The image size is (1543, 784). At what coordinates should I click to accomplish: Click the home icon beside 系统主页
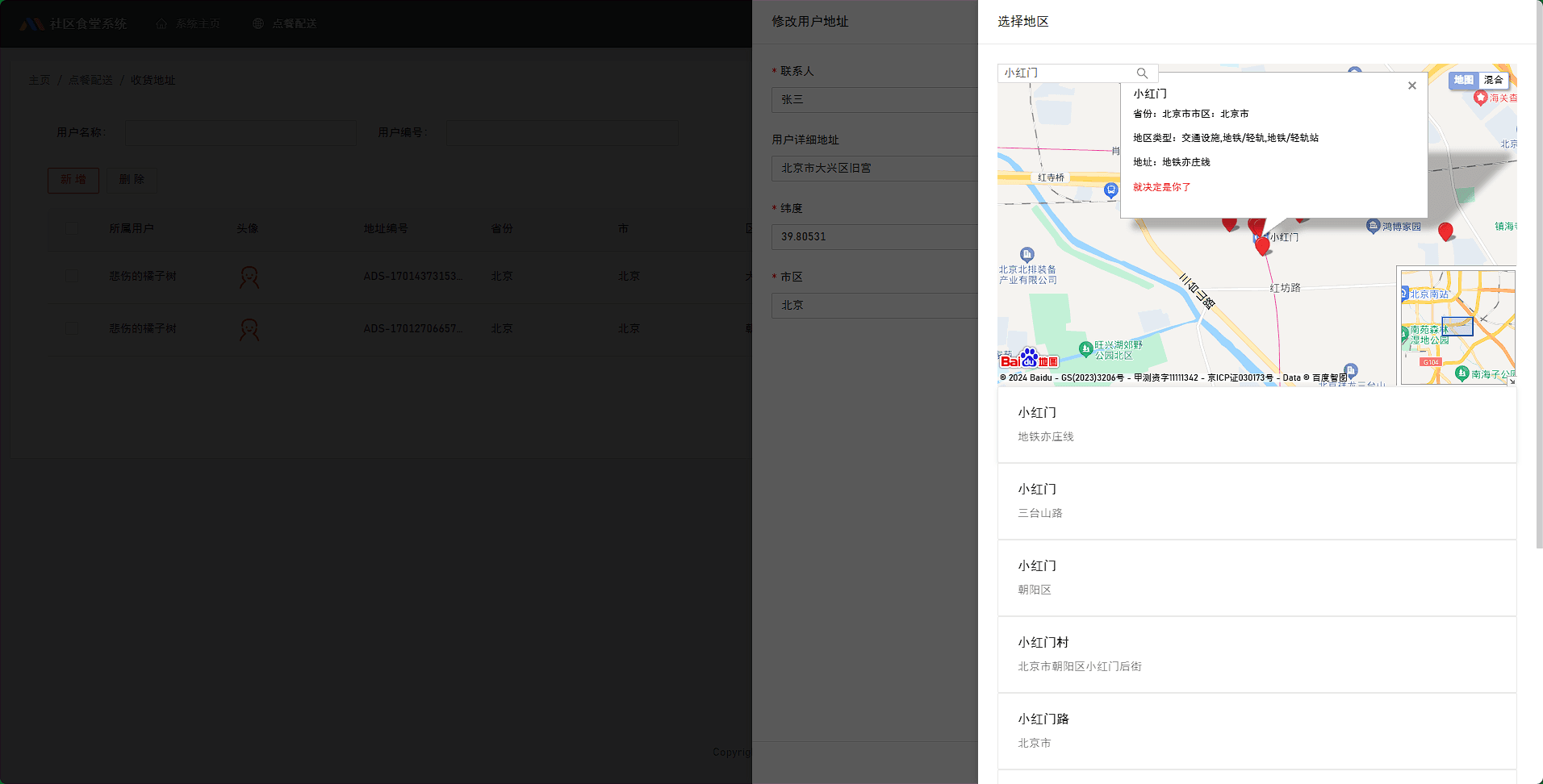click(161, 23)
